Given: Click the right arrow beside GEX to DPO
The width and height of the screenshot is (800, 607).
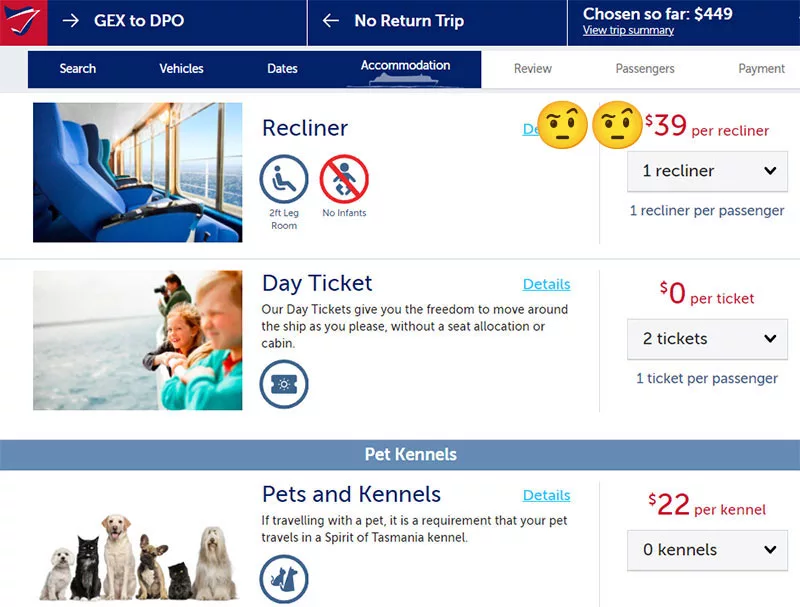Looking at the screenshot, I should tap(71, 21).
